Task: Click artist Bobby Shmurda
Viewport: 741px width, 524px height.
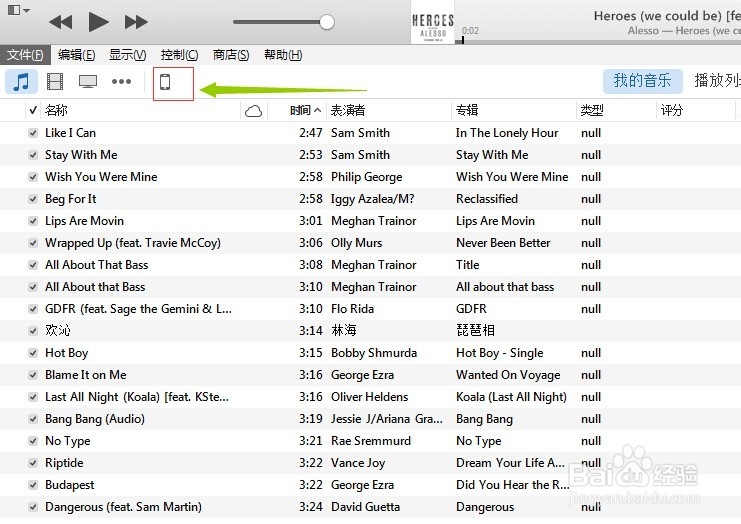Action: coord(374,353)
